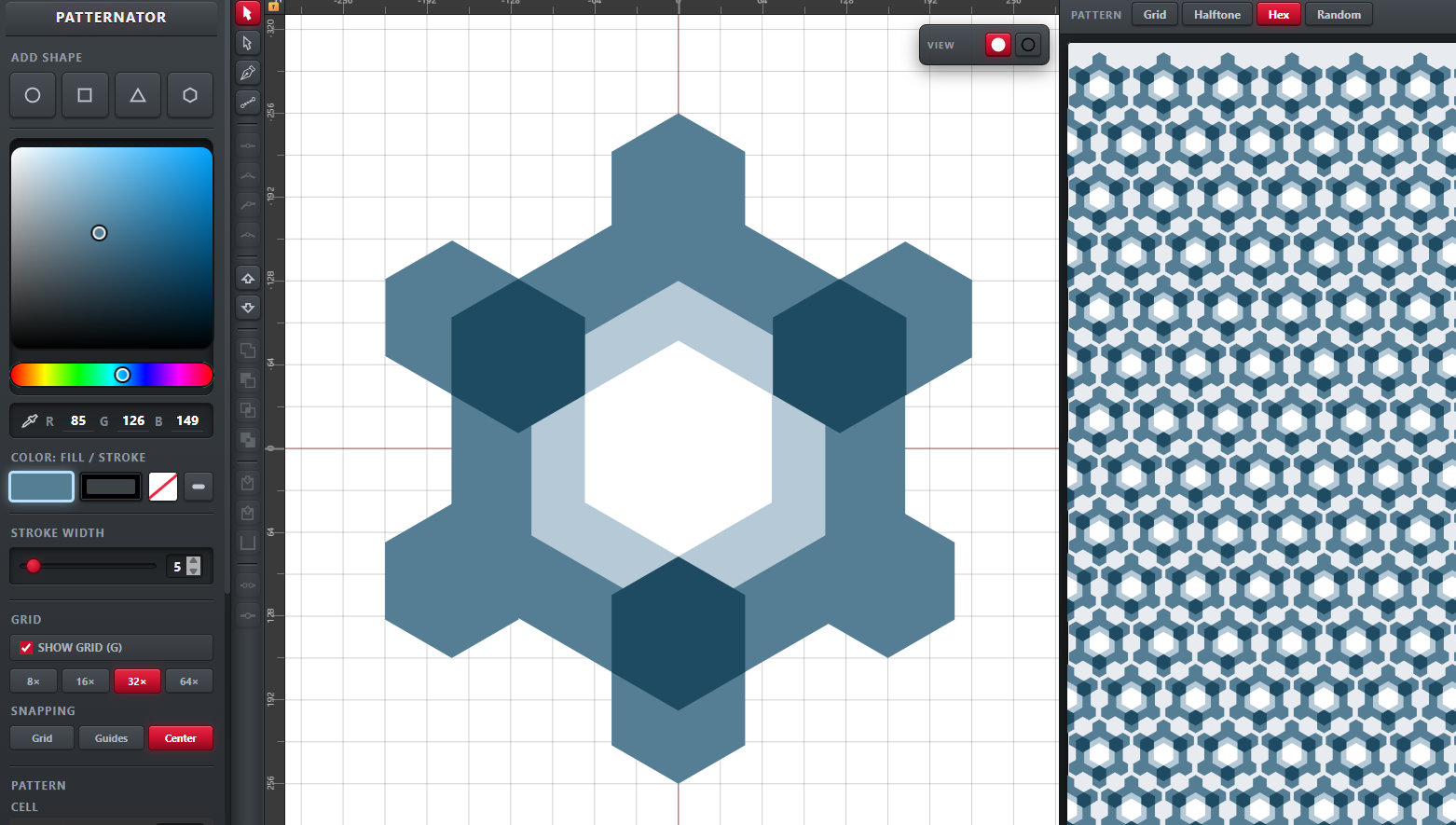Set grid size to 64×
Viewport: 1456px width, 825px height.
pyautogui.click(x=189, y=681)
